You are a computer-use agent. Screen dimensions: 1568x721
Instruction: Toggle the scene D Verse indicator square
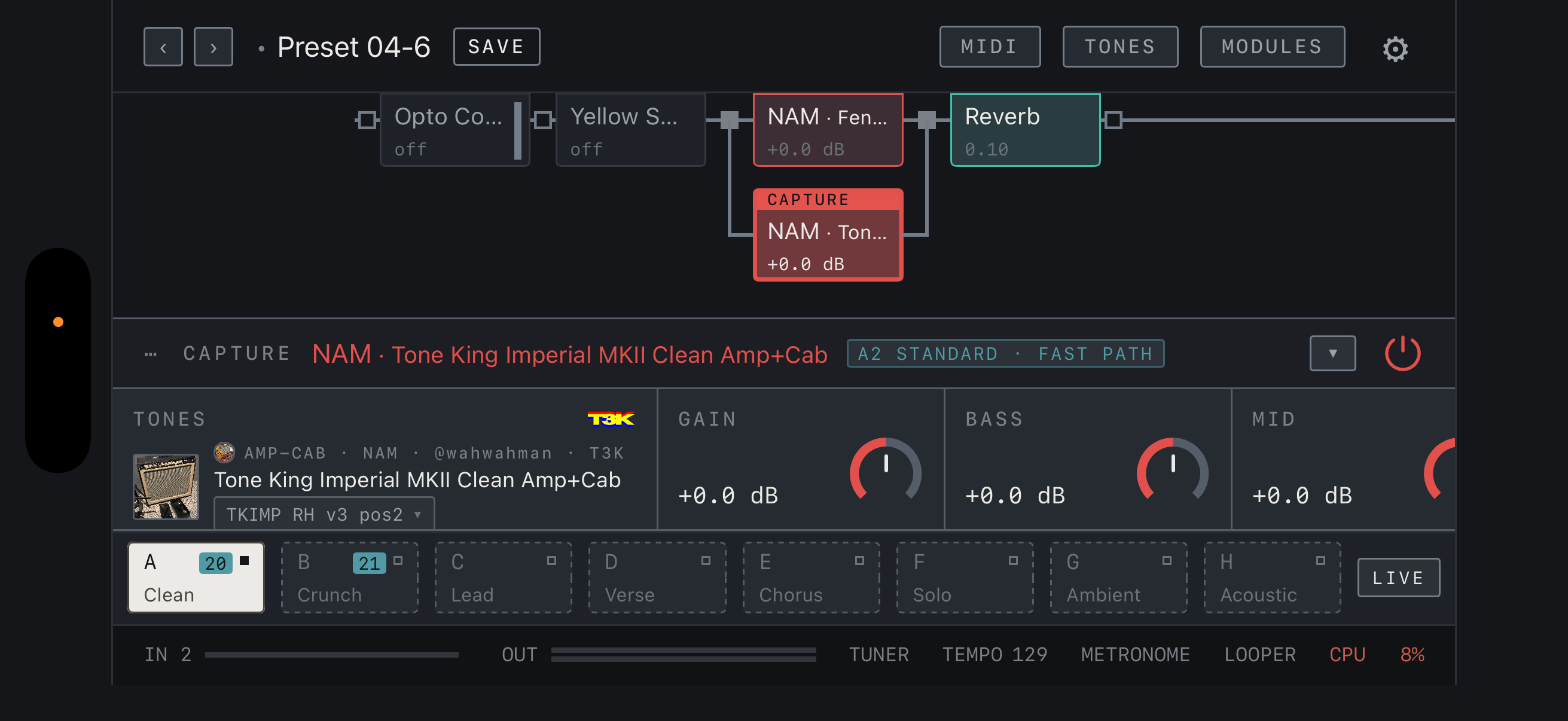[x=705, y=560]
